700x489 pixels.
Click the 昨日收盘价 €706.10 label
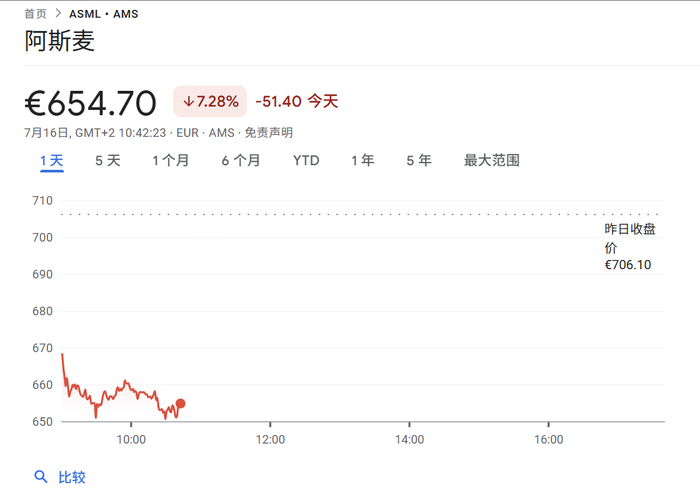pyautogui.click(x=629, y=247)
